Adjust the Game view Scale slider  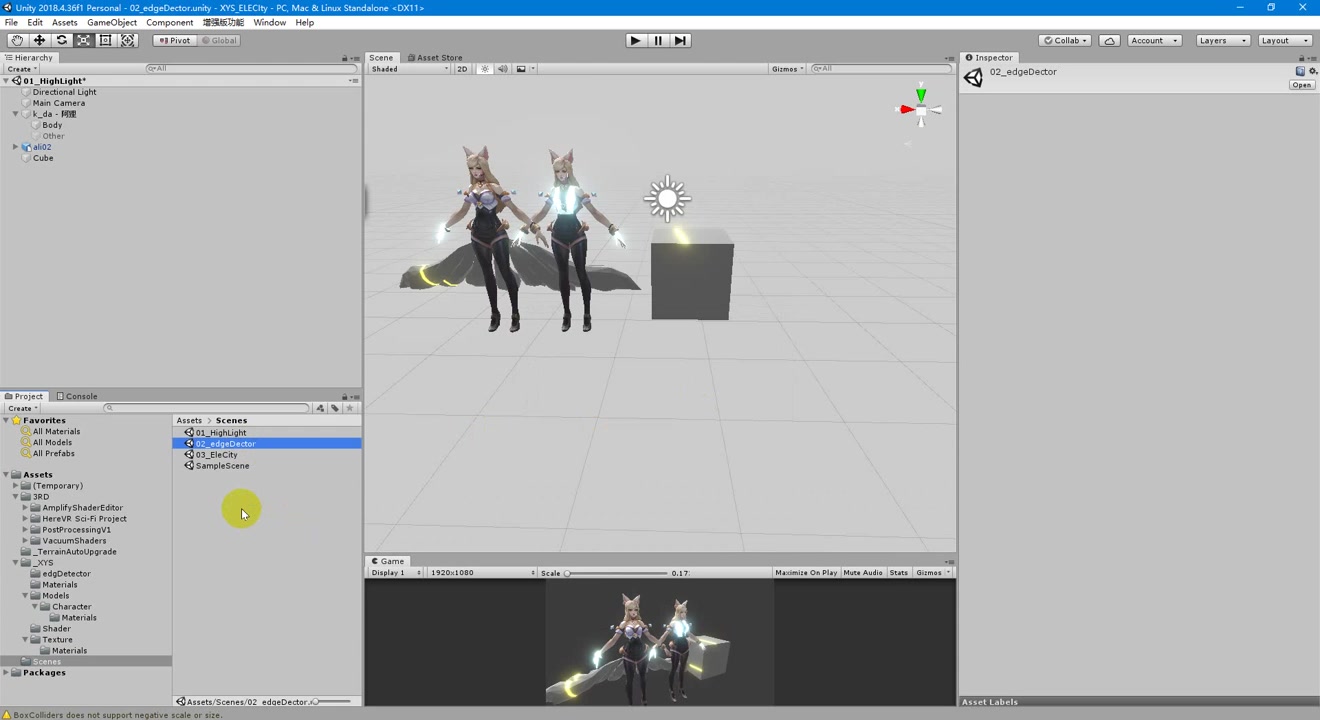click(616, 573)
